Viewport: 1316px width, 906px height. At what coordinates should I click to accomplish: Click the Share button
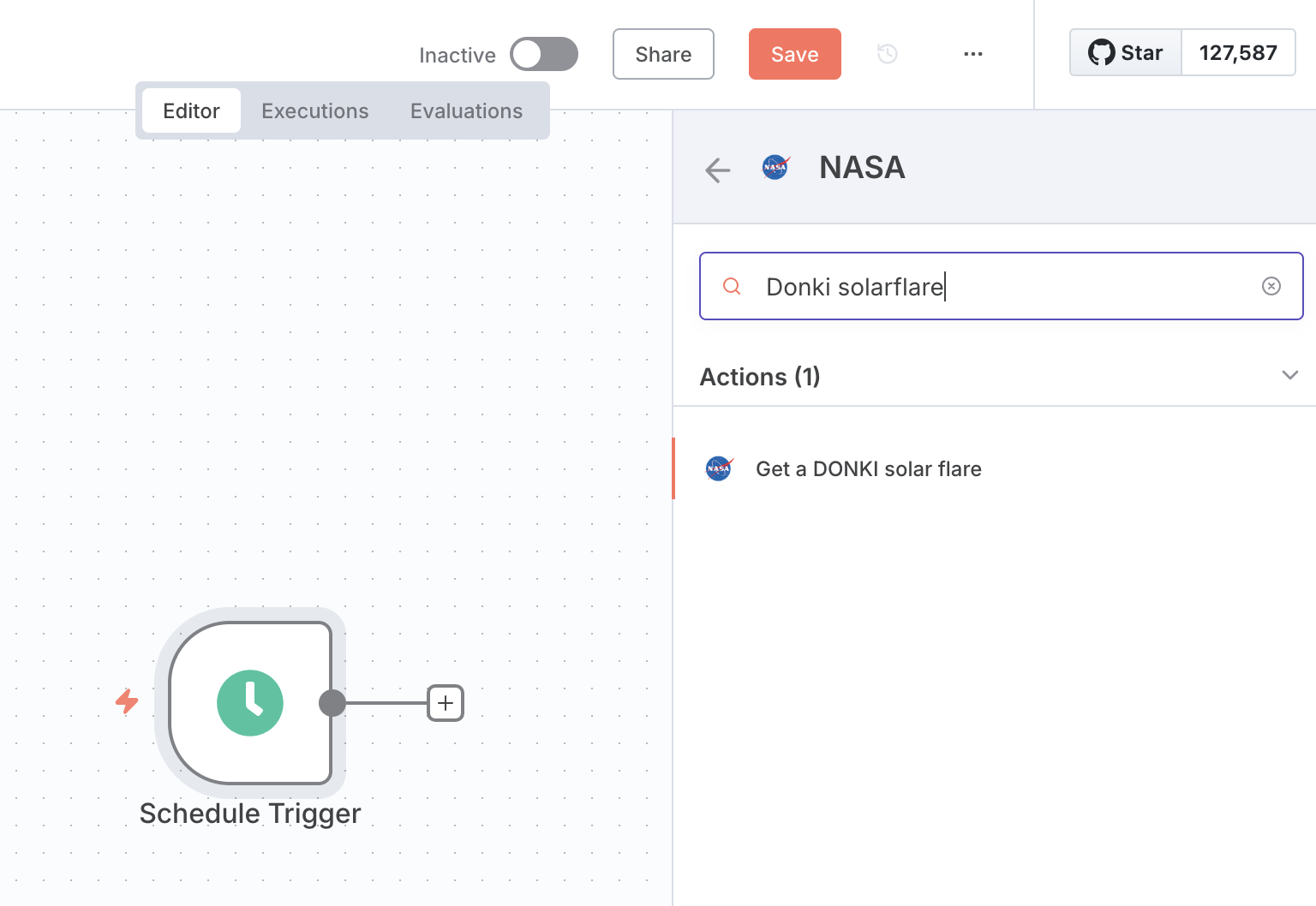(x=663, y=54)
